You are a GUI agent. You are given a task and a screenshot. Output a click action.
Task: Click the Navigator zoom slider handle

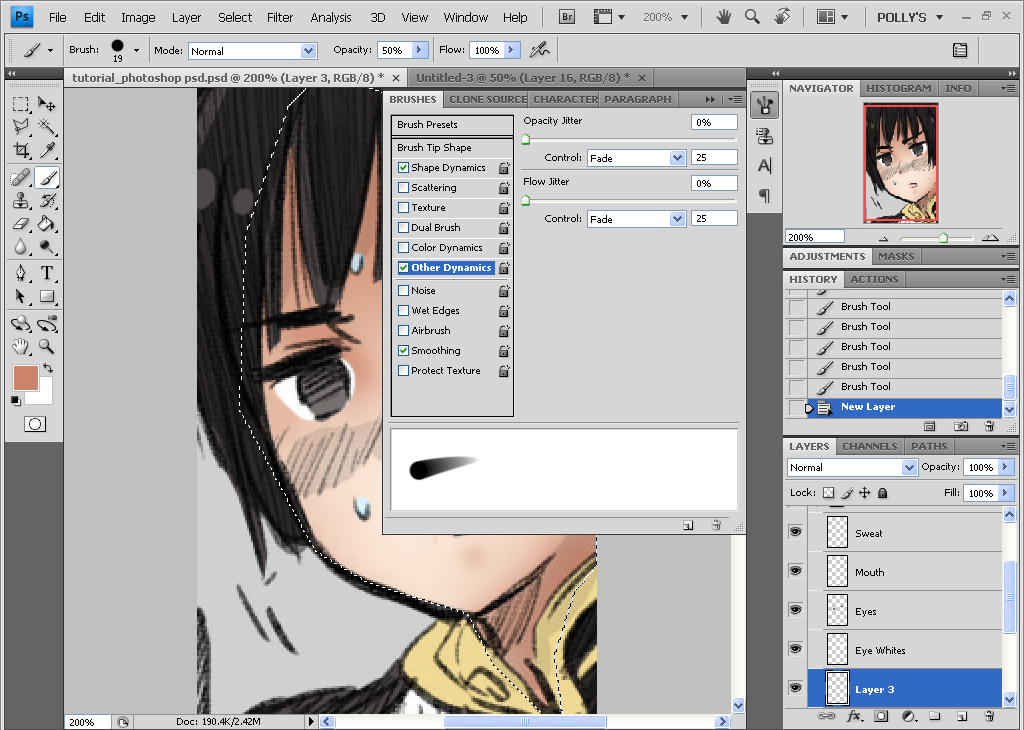943,238
